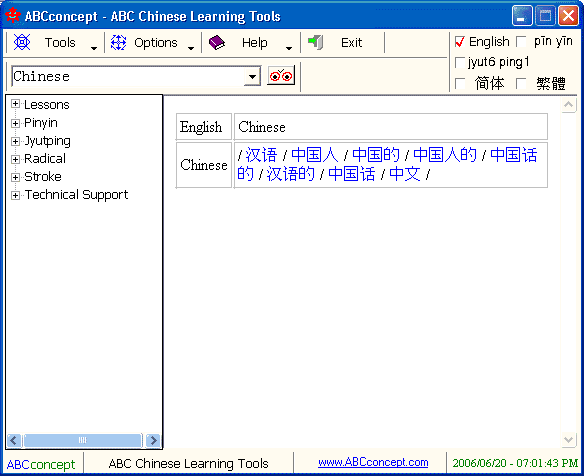Click the Tools atom icon
Image resolution: width=584 pixels, height=476 pixels.
coord(22,42)
